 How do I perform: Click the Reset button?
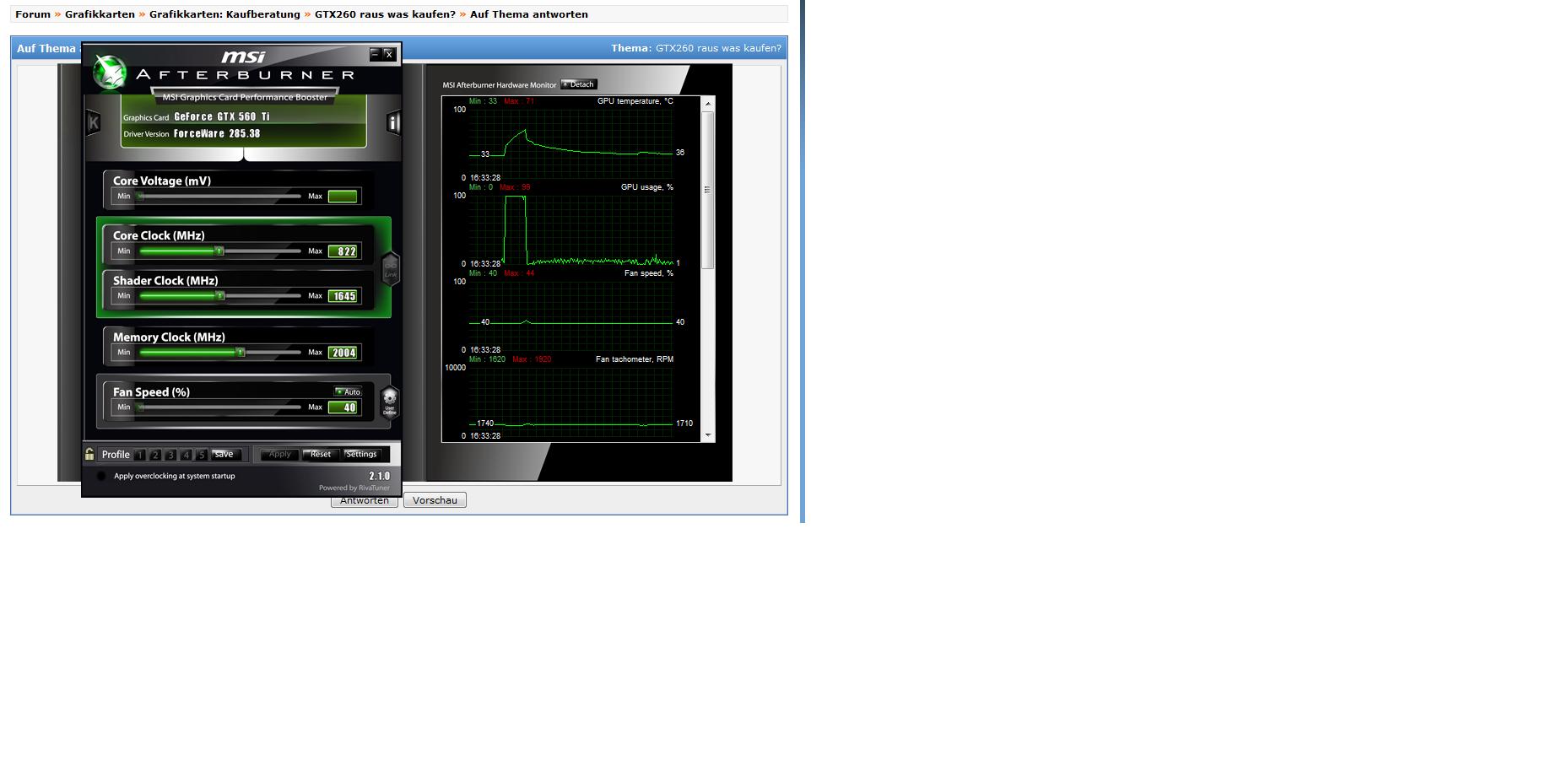tap(321, 454)
